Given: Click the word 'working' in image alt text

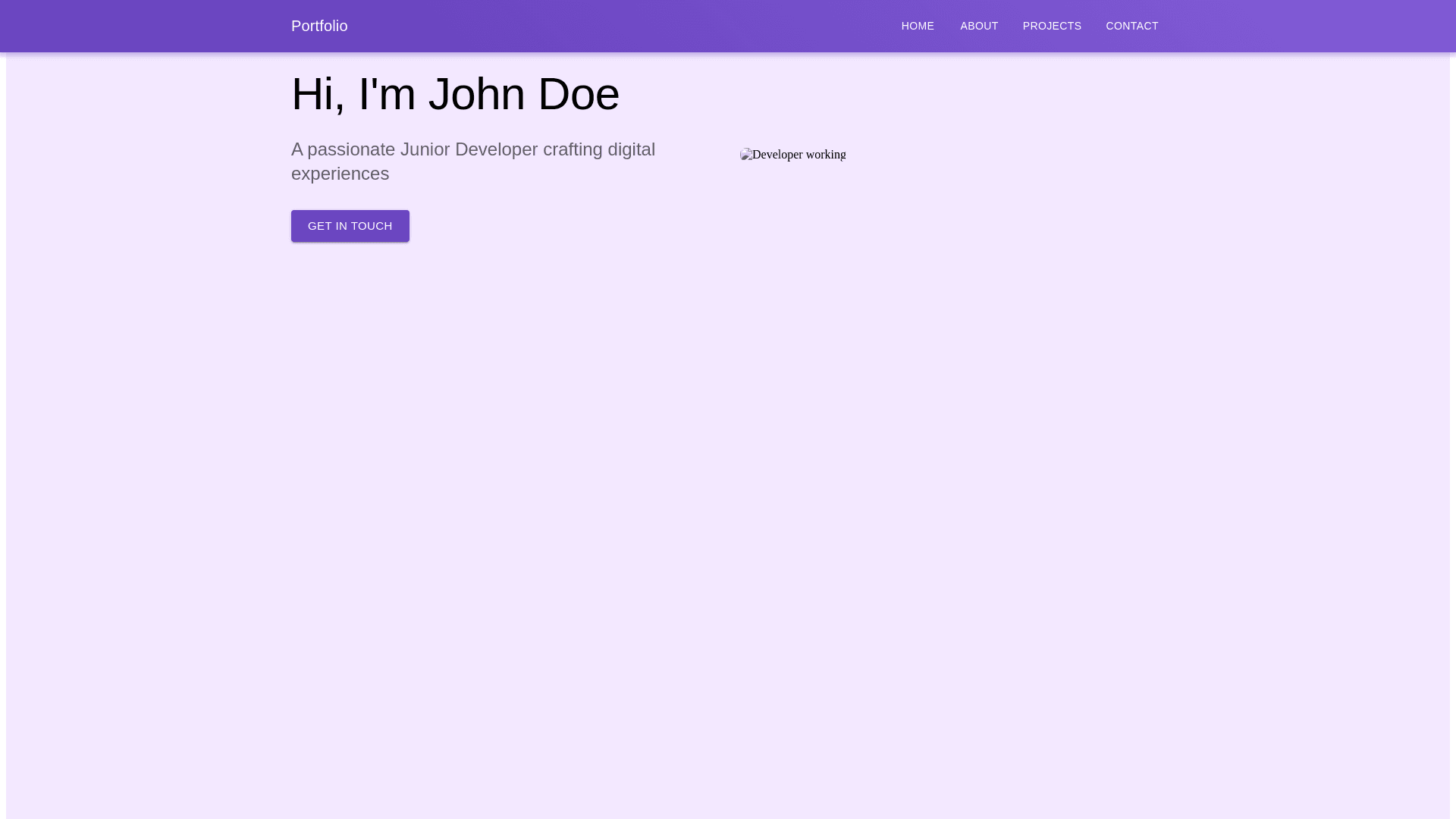Looking at the screenshot, I should click(826, 155).
